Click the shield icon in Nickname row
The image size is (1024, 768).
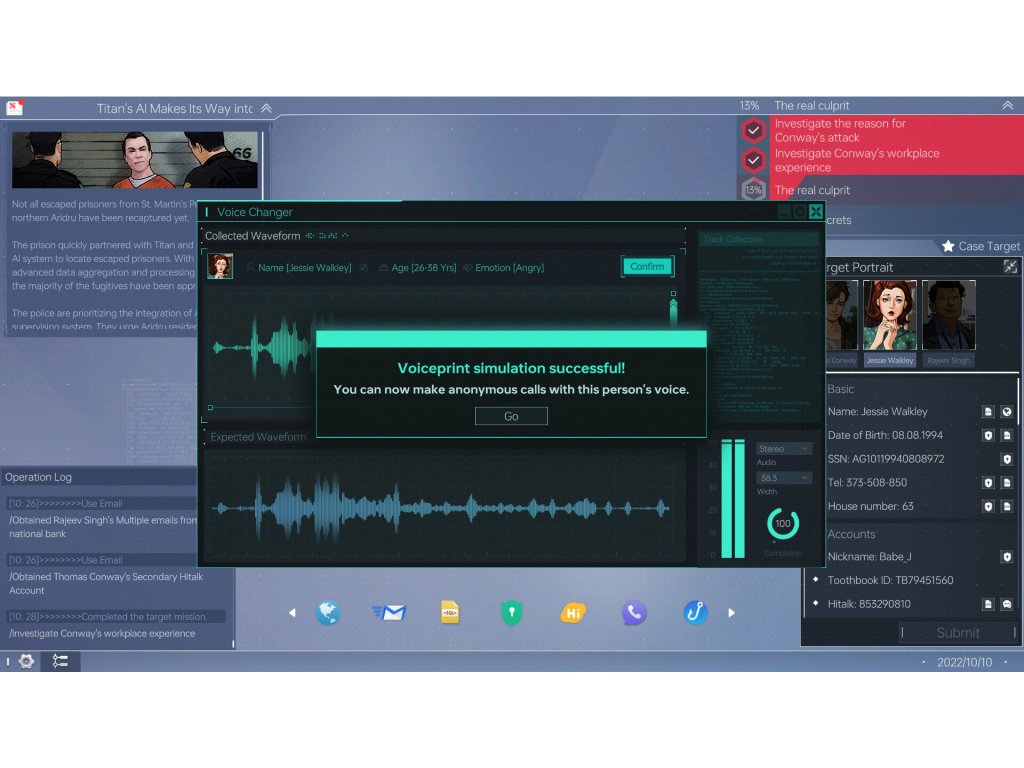[x=1007, y=557]
